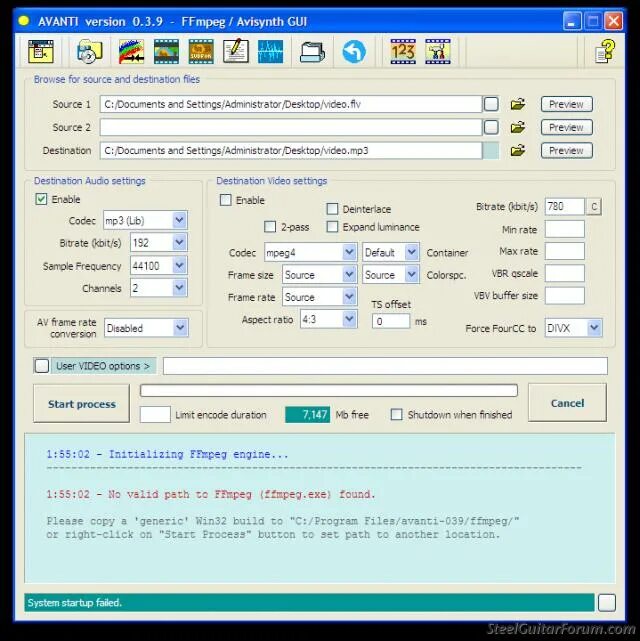Click the User VIDEO options > button
Viewport: 640px width, 641px height.
click(103, 365)
